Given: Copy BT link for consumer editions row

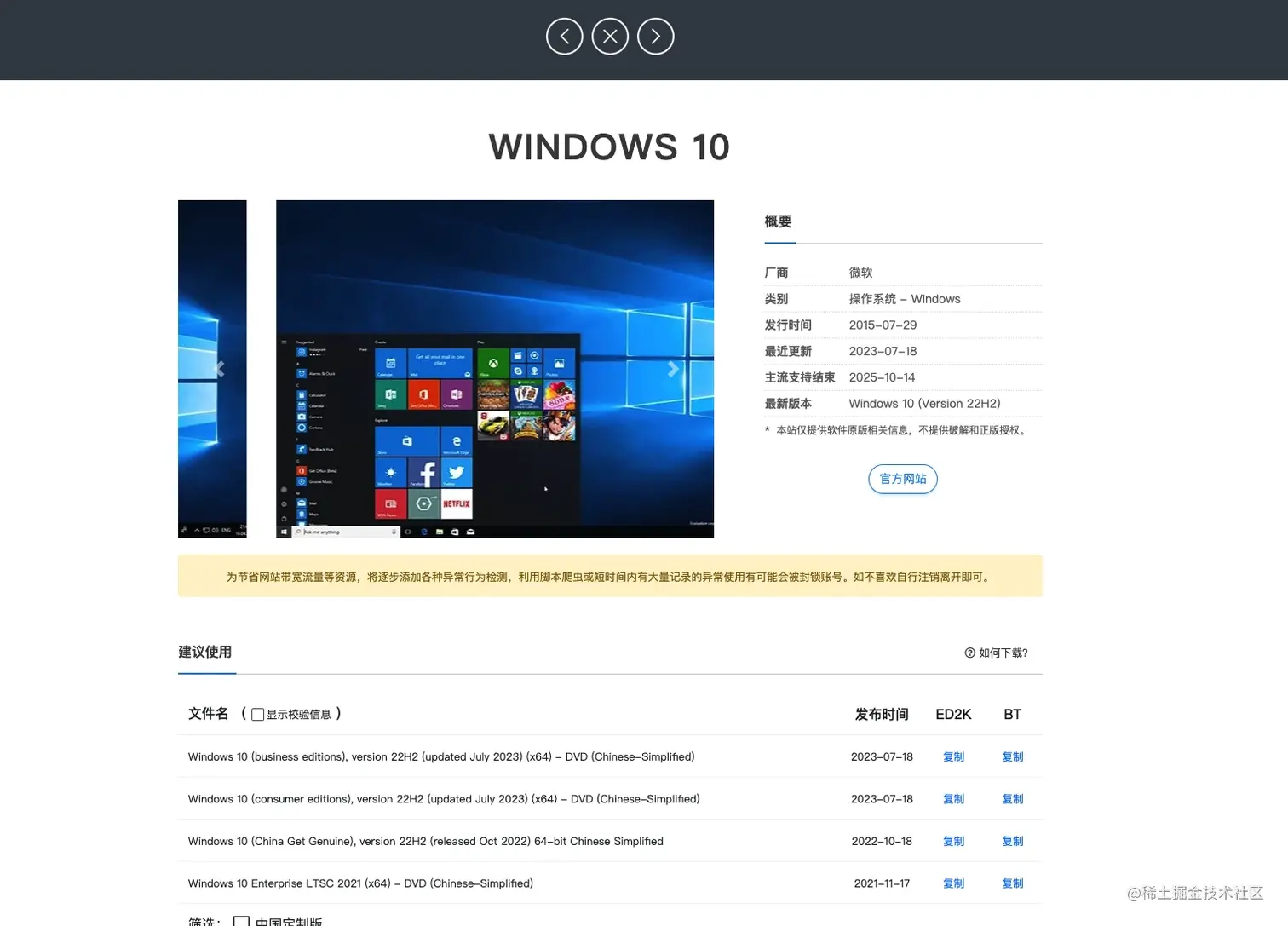Looking at the screenshot, I should pyautogui.click(x=1012, y=799).
